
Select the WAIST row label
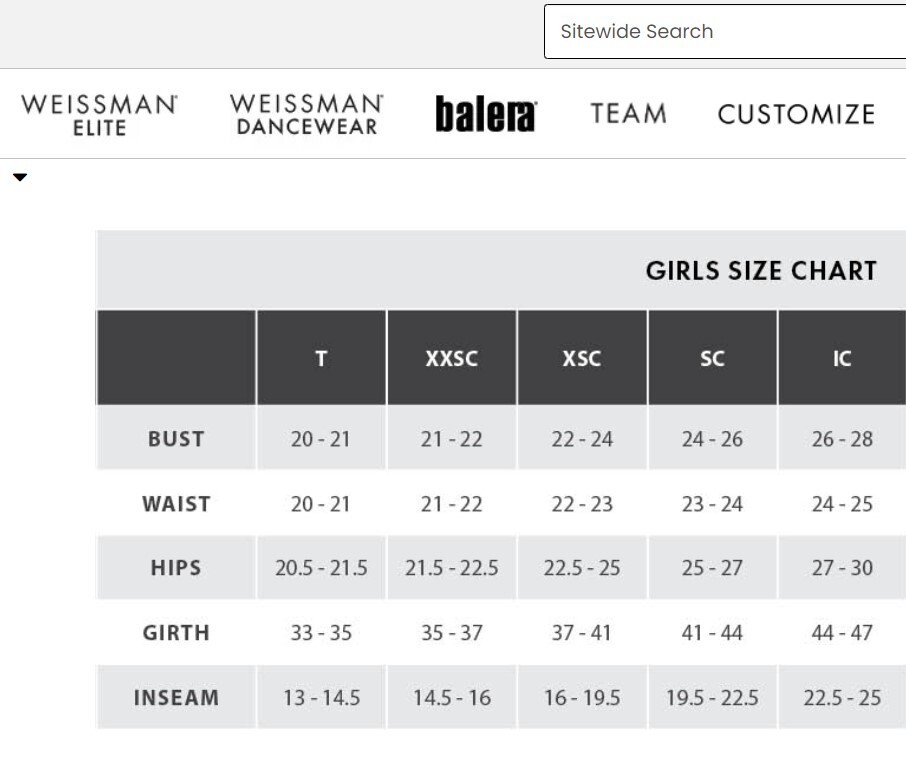coord(176,504)
